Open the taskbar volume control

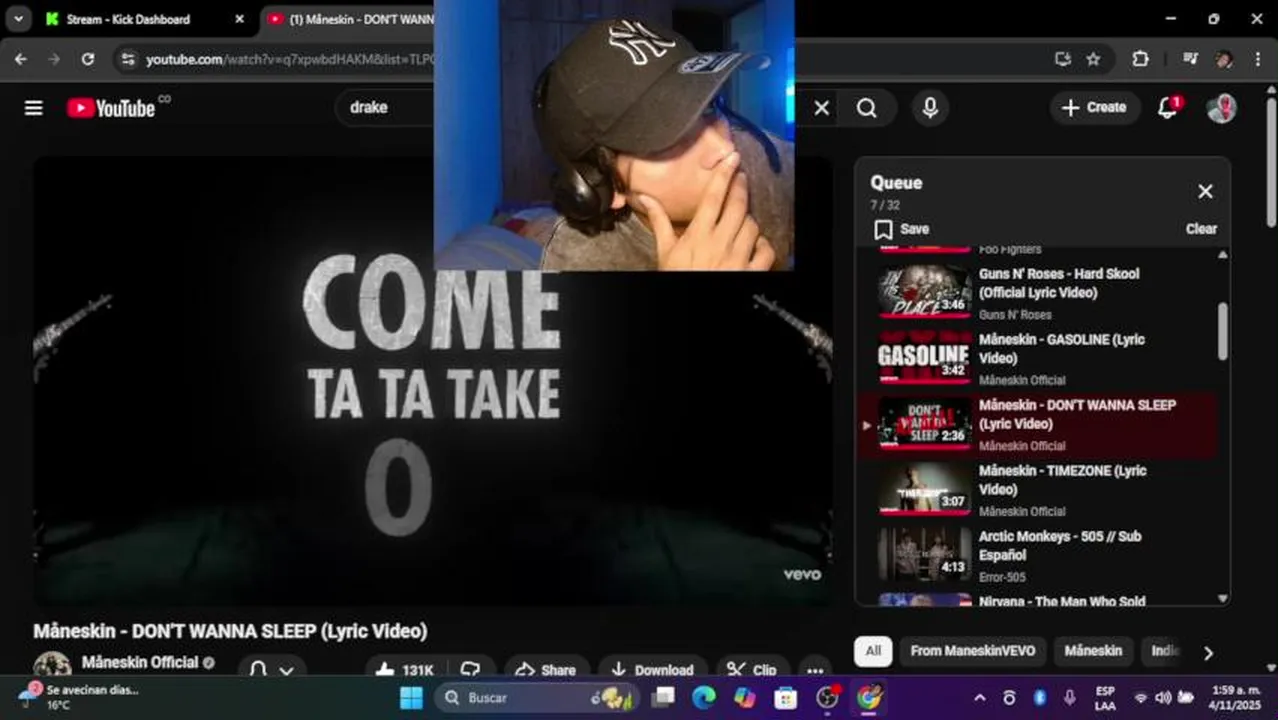1162,698
